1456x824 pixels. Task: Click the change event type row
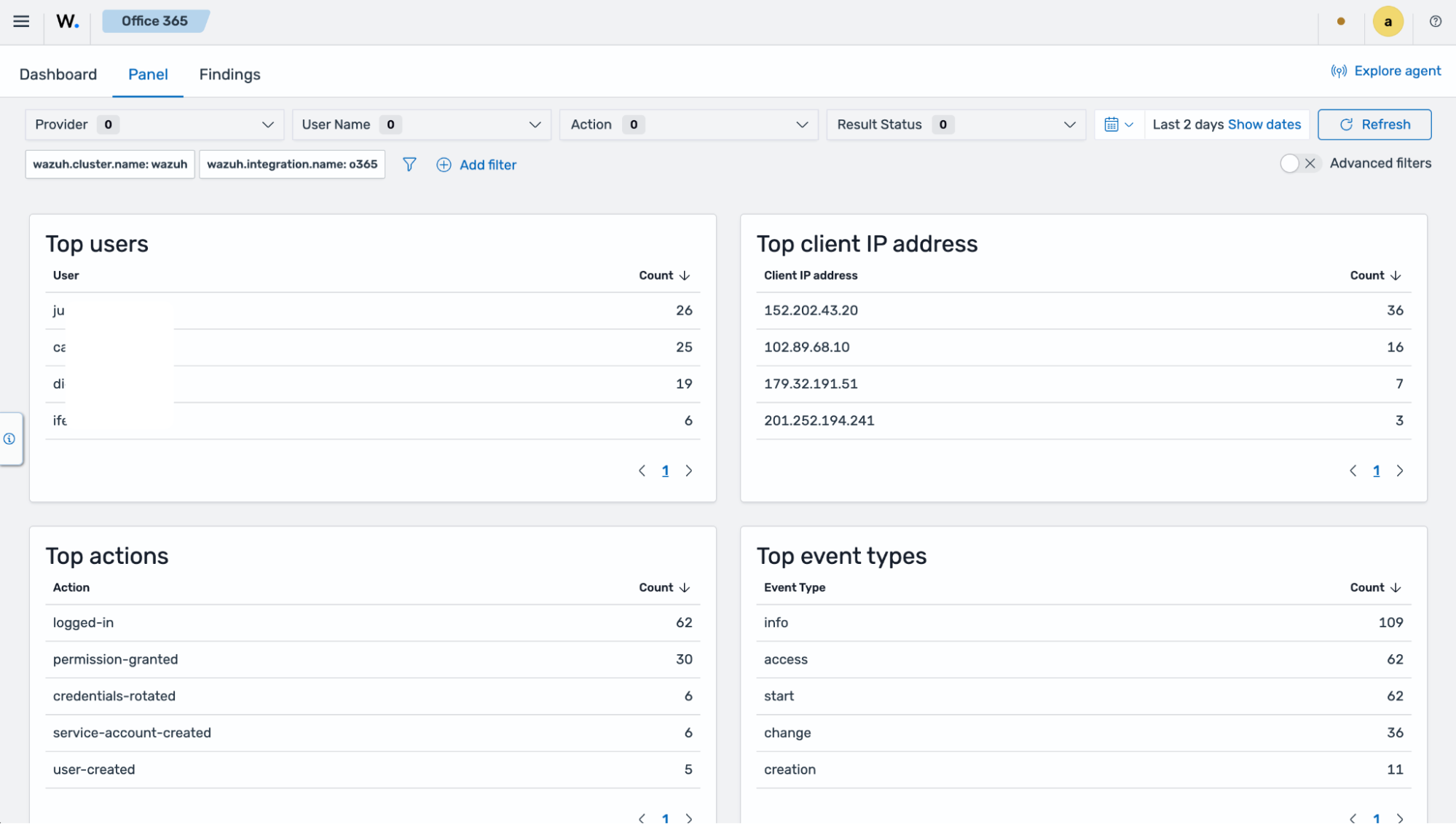click(1084, 733)
